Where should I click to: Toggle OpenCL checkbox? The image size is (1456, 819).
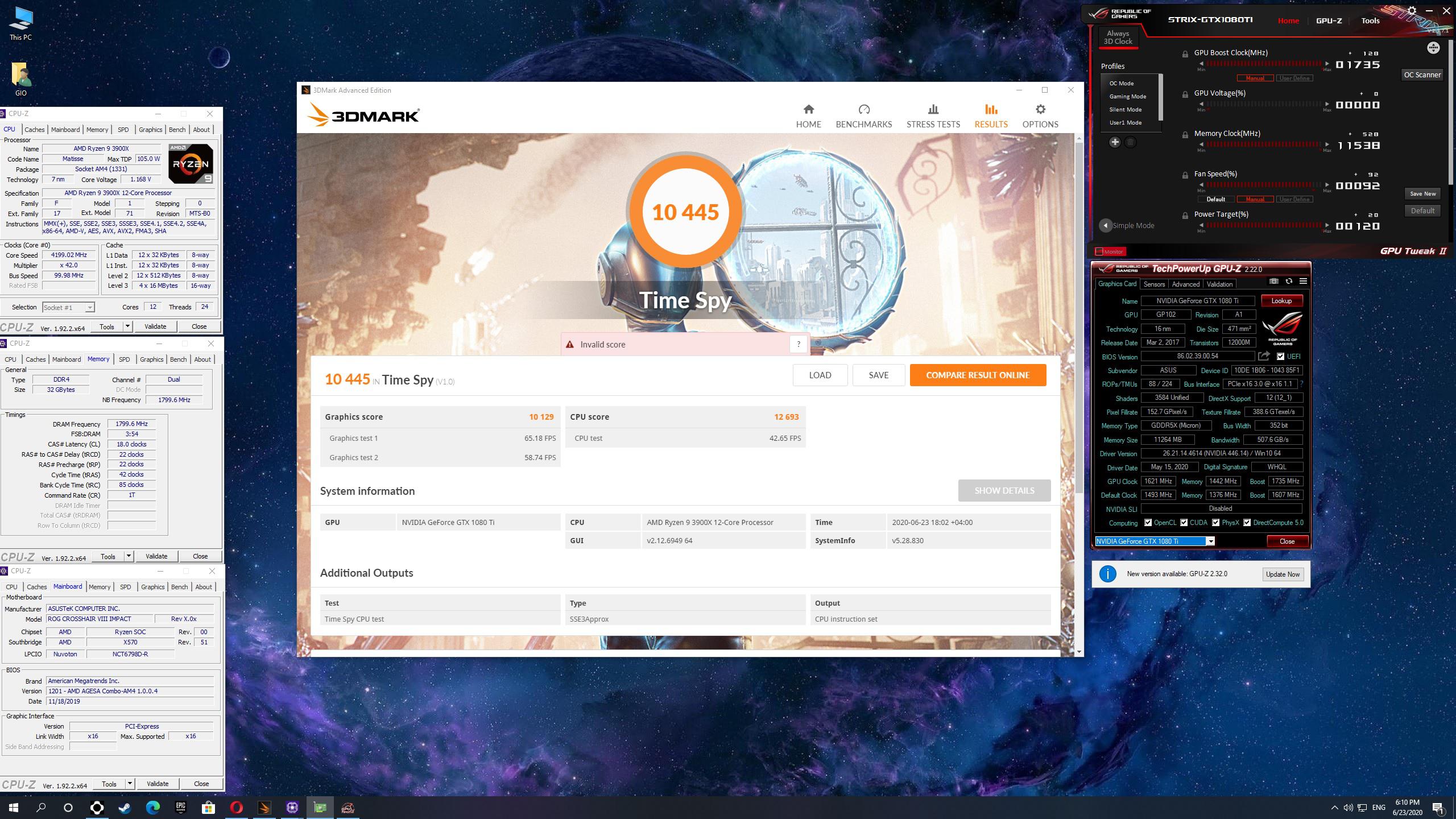coord(1148,523)
